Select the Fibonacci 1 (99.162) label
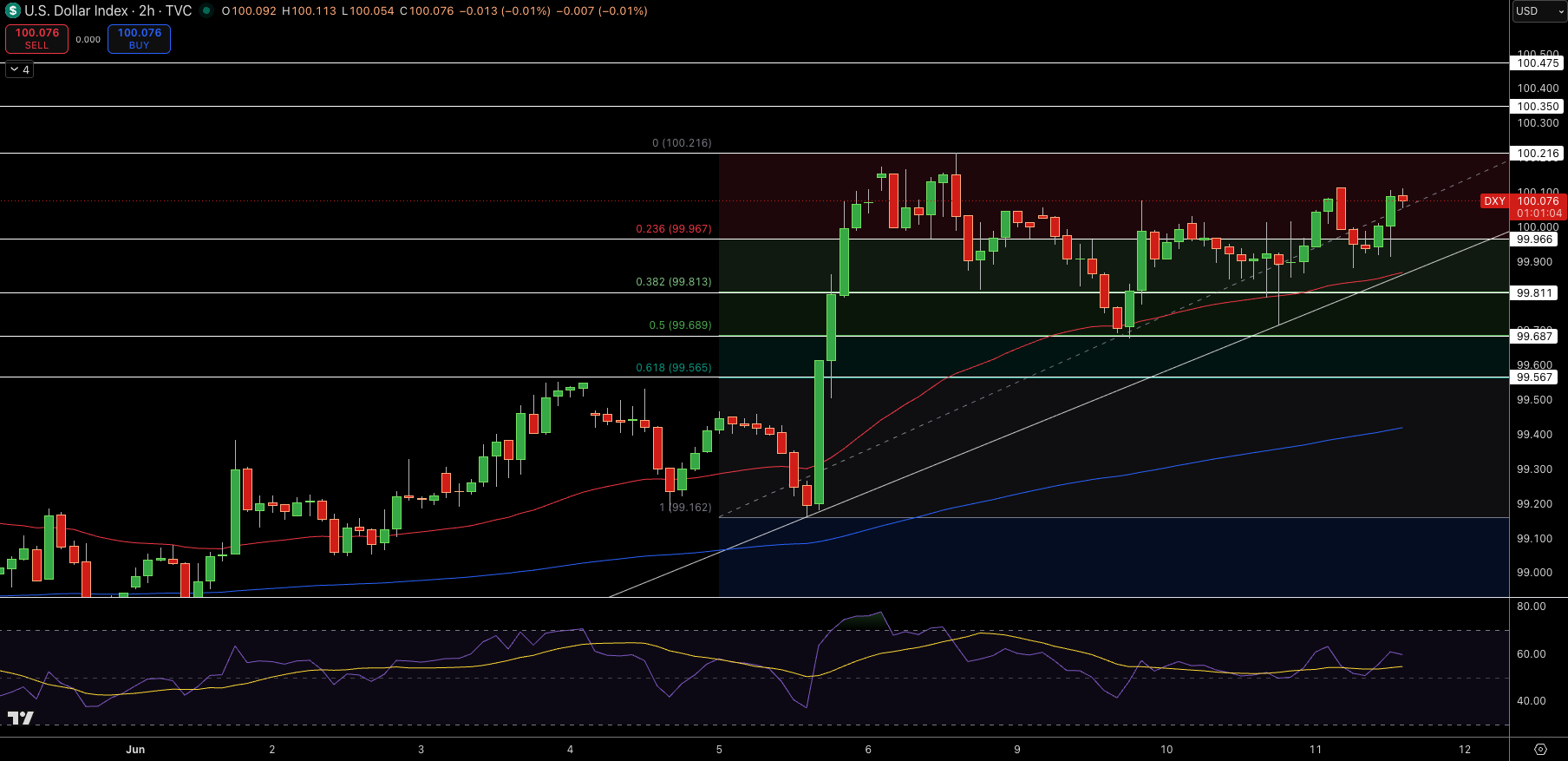Viewport: 1568px width, 761px height. coord(685,508)
